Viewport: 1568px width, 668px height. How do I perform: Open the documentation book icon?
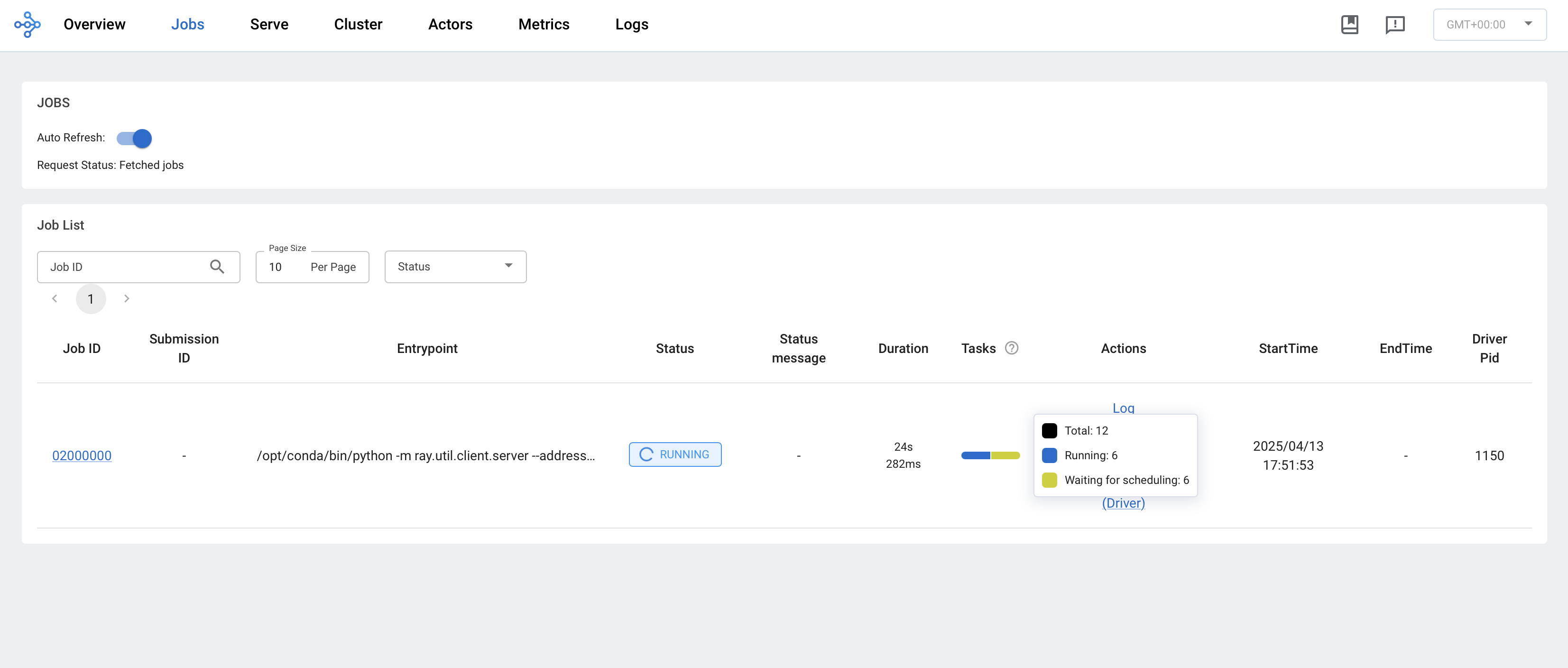point(1349,25)
